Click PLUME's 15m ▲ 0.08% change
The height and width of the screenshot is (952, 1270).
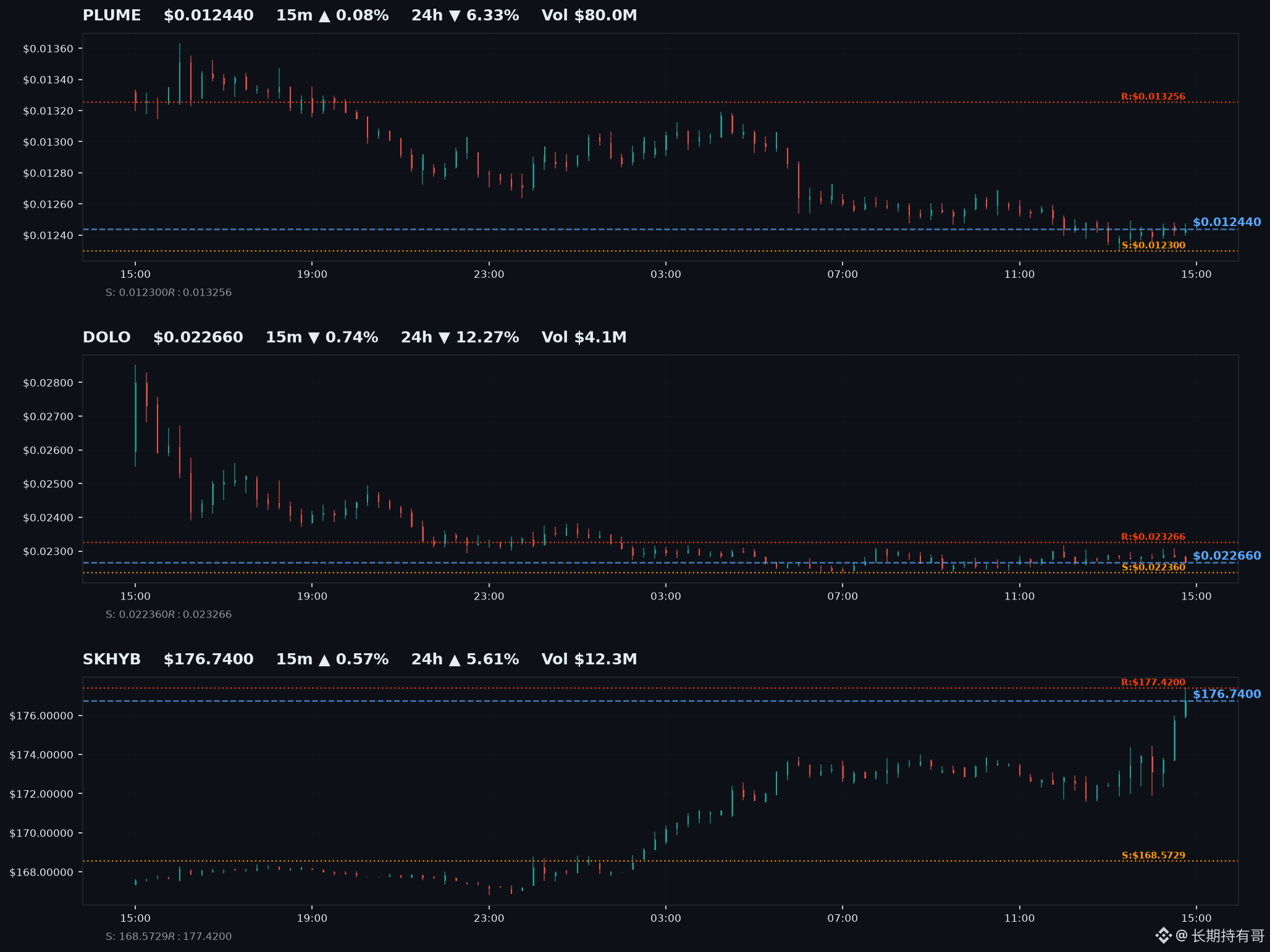tap(332, 15)
